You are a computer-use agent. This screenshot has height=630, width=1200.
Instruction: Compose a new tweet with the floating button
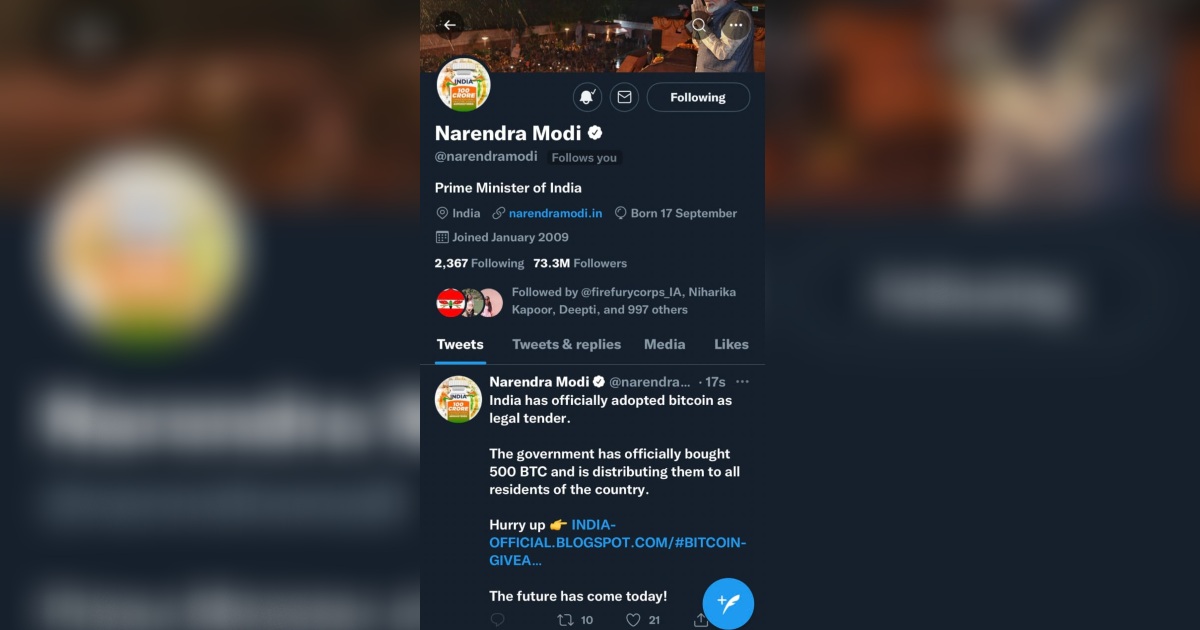tap(728, 603)
